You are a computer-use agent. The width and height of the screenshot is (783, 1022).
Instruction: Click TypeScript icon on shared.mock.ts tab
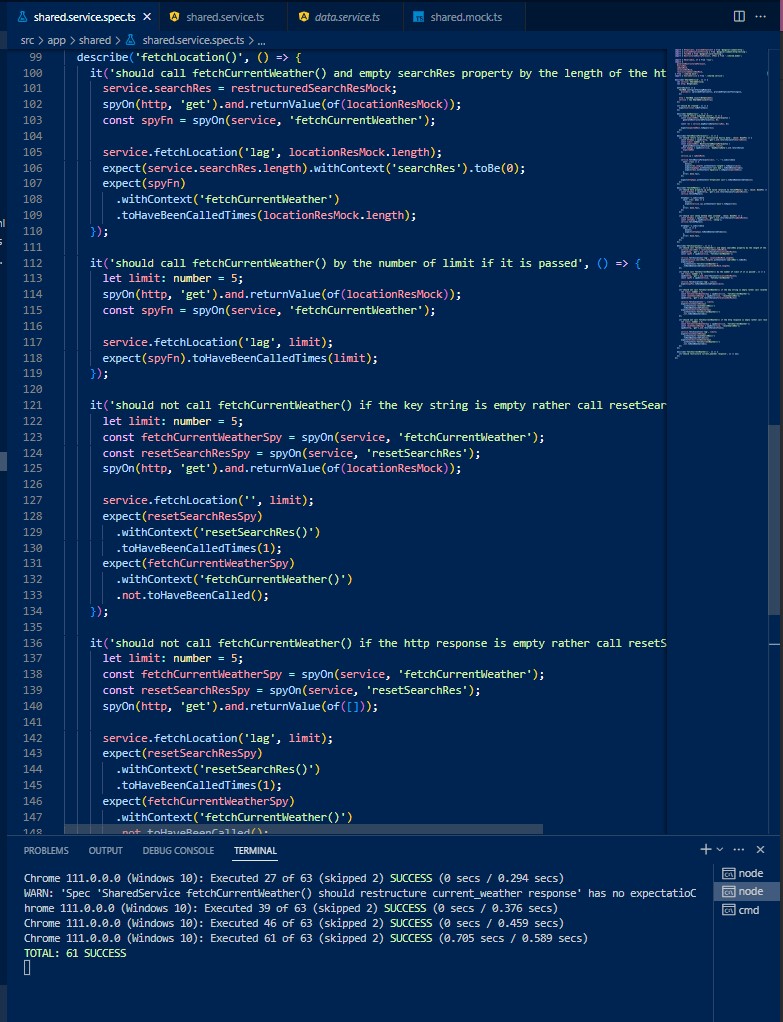point(419,17)
